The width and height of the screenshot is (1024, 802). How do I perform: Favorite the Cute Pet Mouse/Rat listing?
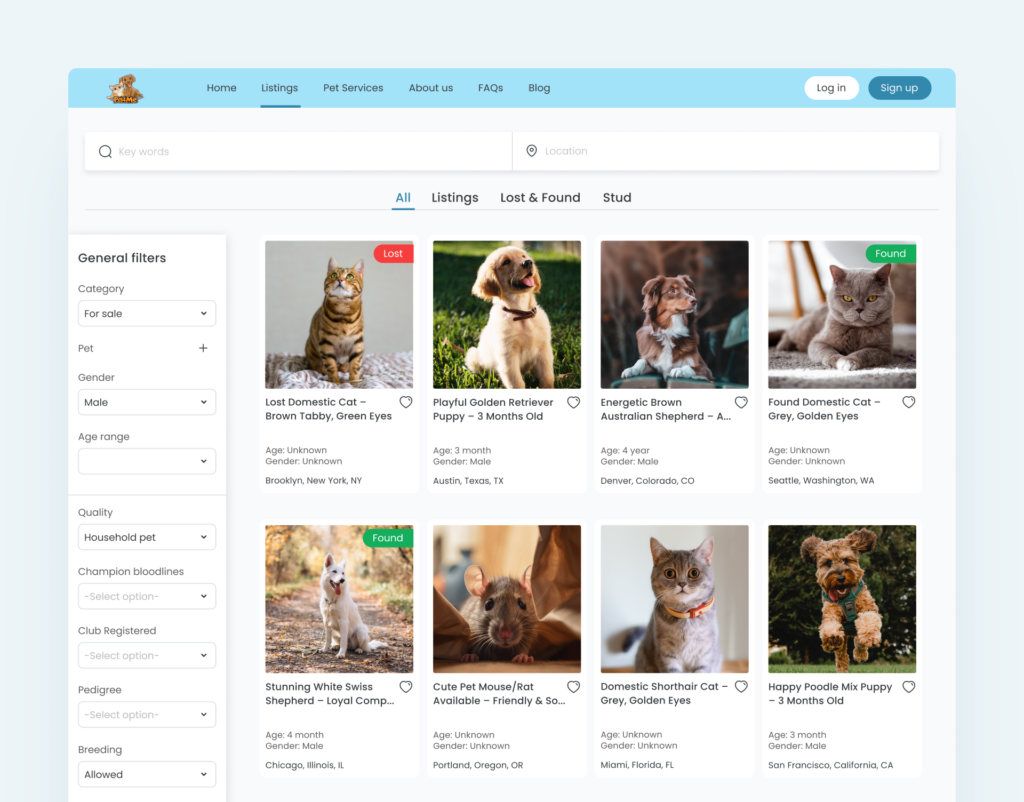[x=573, y=687]
